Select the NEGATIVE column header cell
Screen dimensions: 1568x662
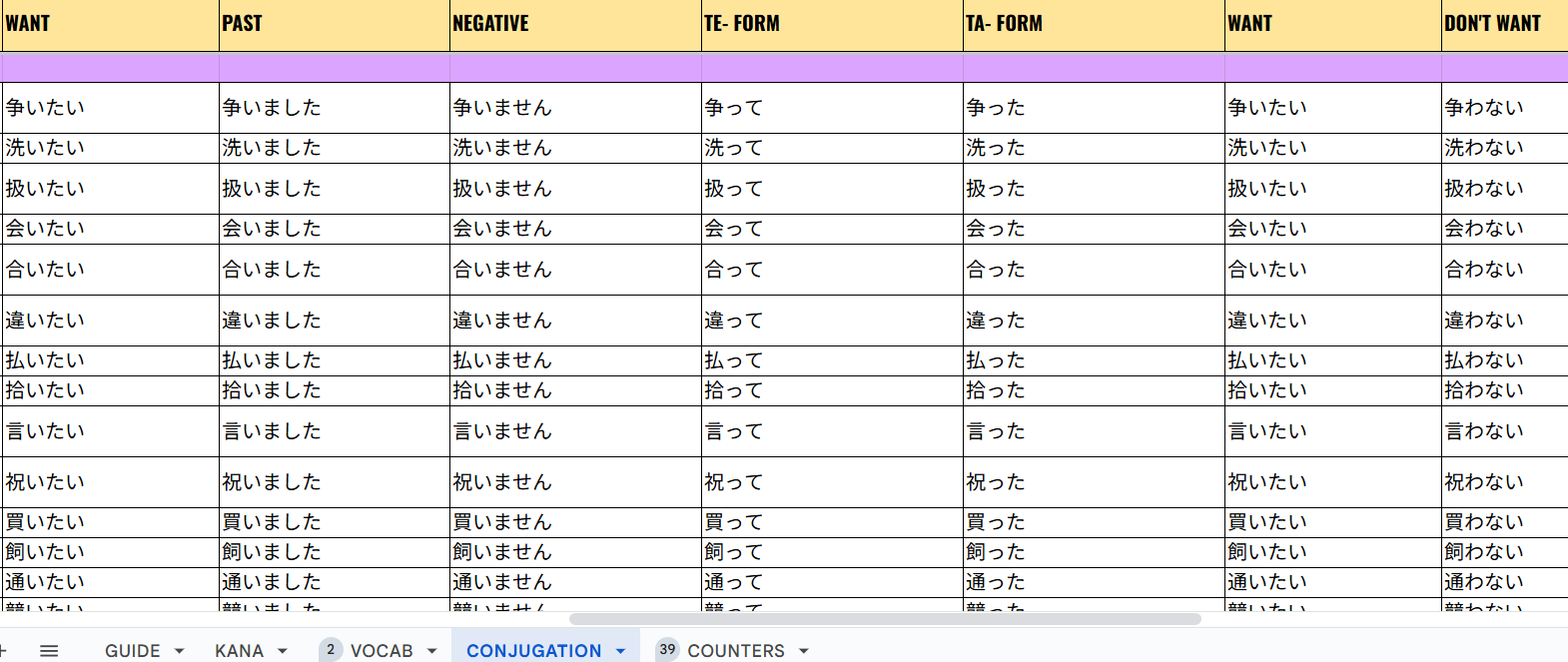(x=574, y=24)
